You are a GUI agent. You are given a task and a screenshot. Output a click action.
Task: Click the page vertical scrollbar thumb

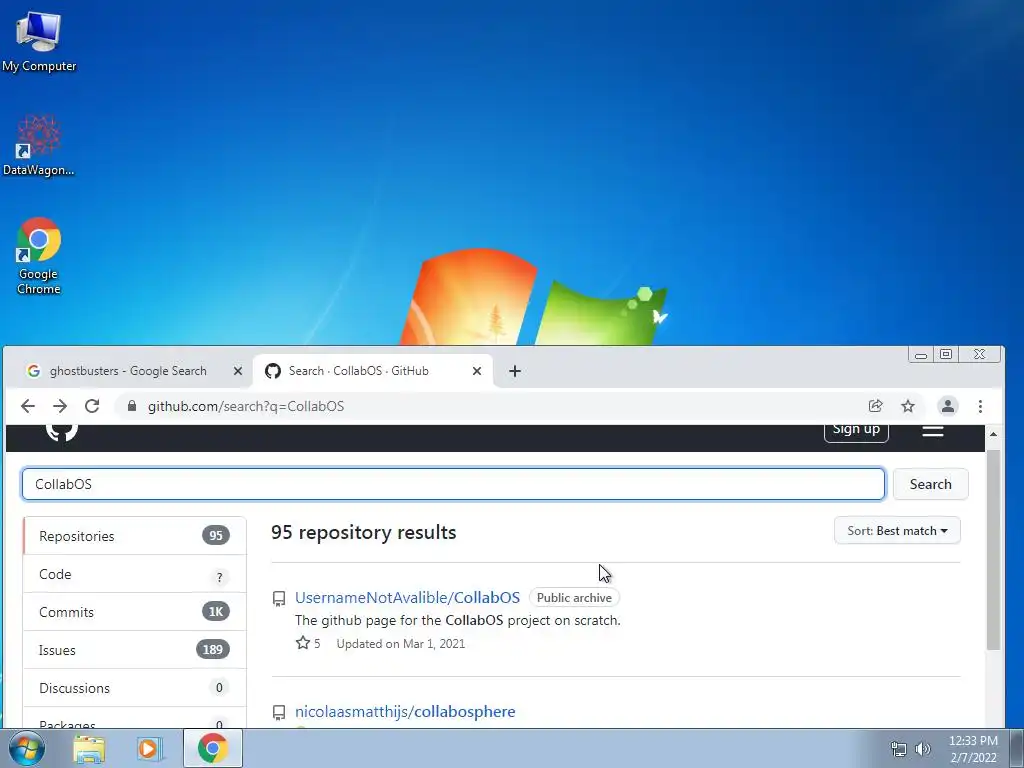click(993, 550)
